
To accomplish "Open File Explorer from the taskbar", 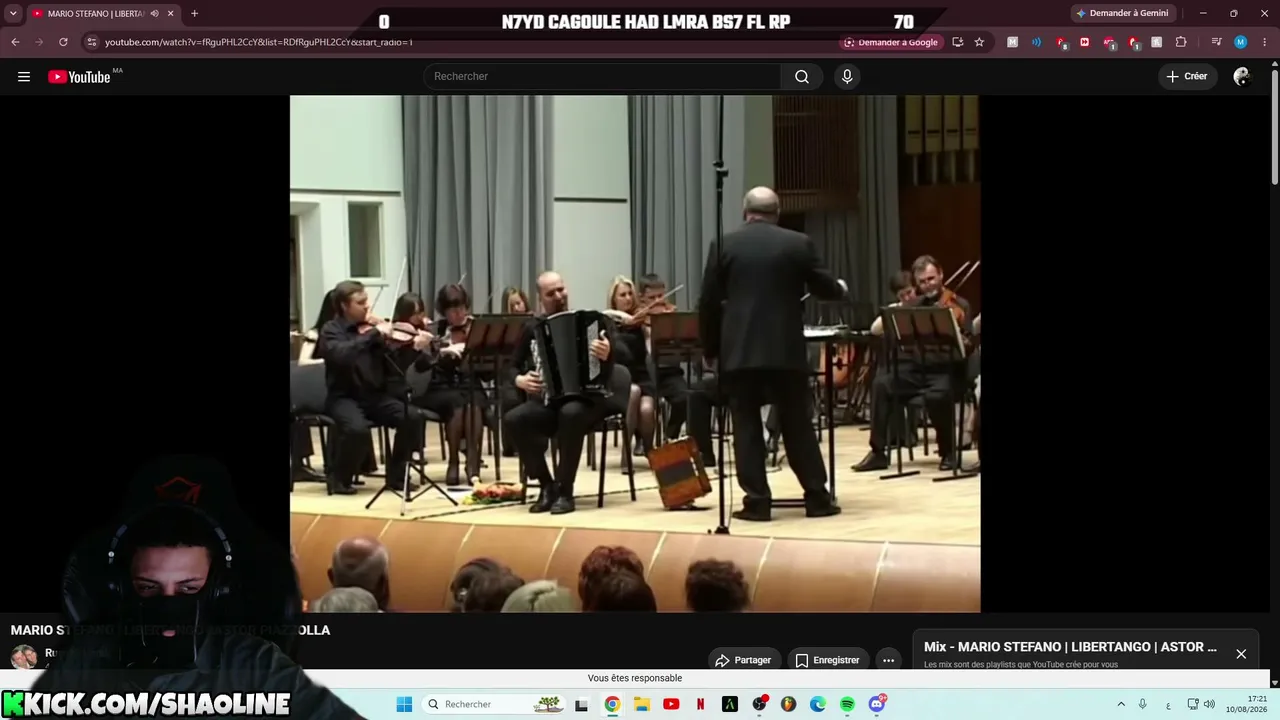I will point(642,704).
